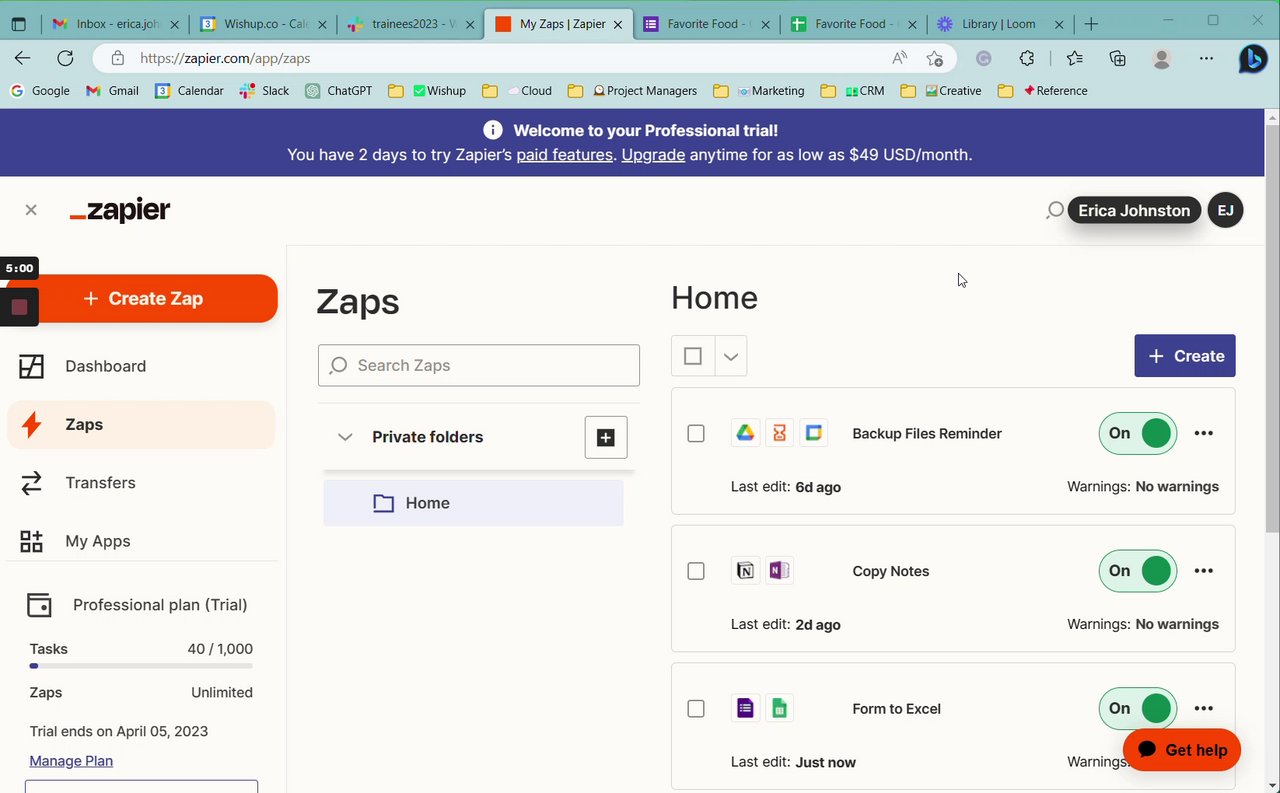Click the Create Zap button
Viewport: 1280px width, 793px height.
(x=142, y=298)
